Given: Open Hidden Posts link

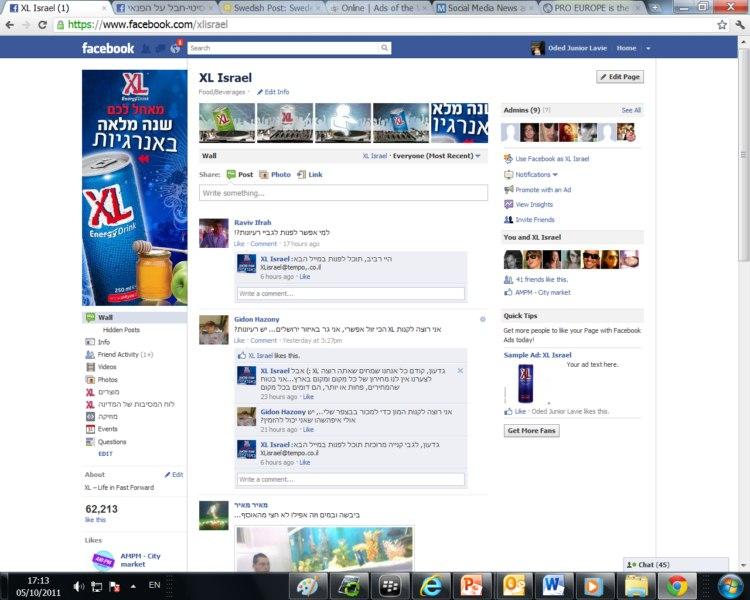Looking at the screenshot, I should pos(121,330).
